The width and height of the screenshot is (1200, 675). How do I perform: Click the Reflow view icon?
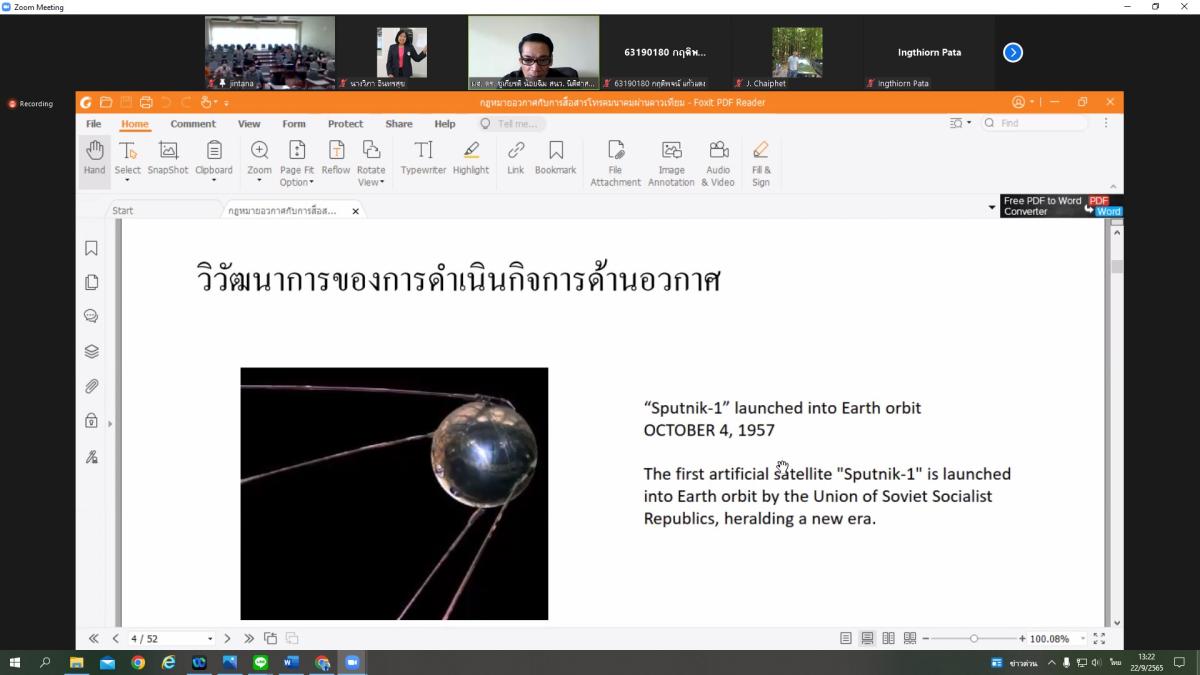point(336,158)
